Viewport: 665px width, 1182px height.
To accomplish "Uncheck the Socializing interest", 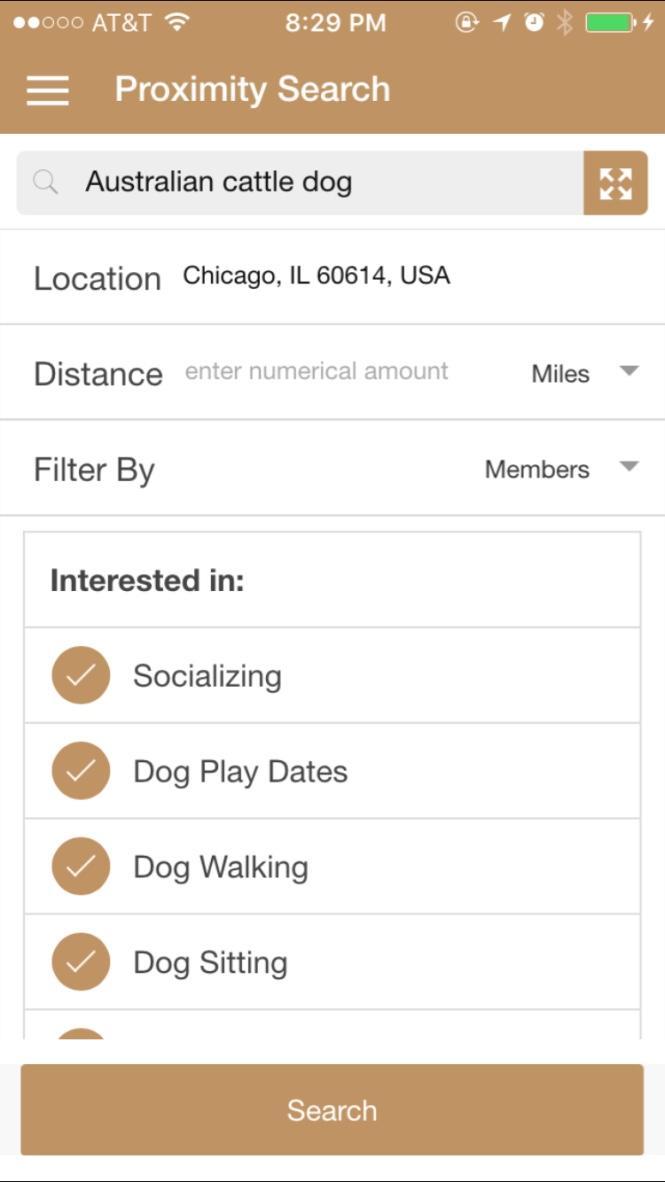I will tap(80, 674).
